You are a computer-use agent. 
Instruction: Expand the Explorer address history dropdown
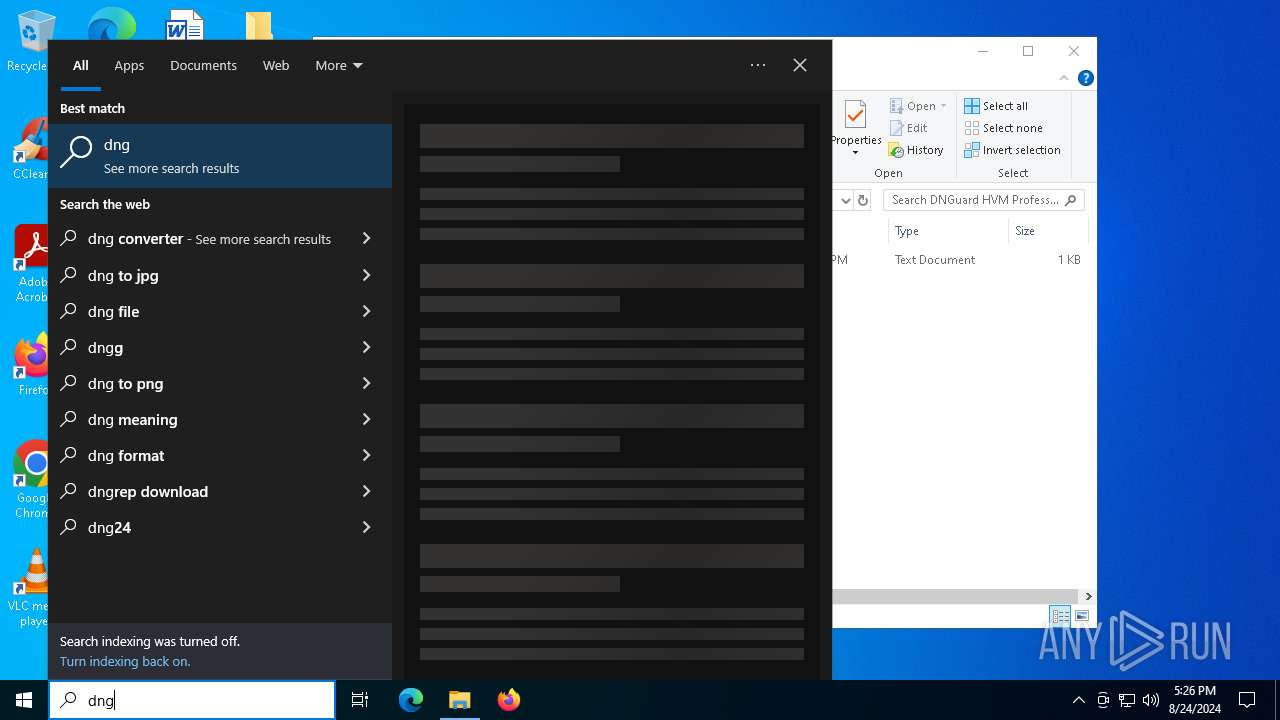click(845, 200)
